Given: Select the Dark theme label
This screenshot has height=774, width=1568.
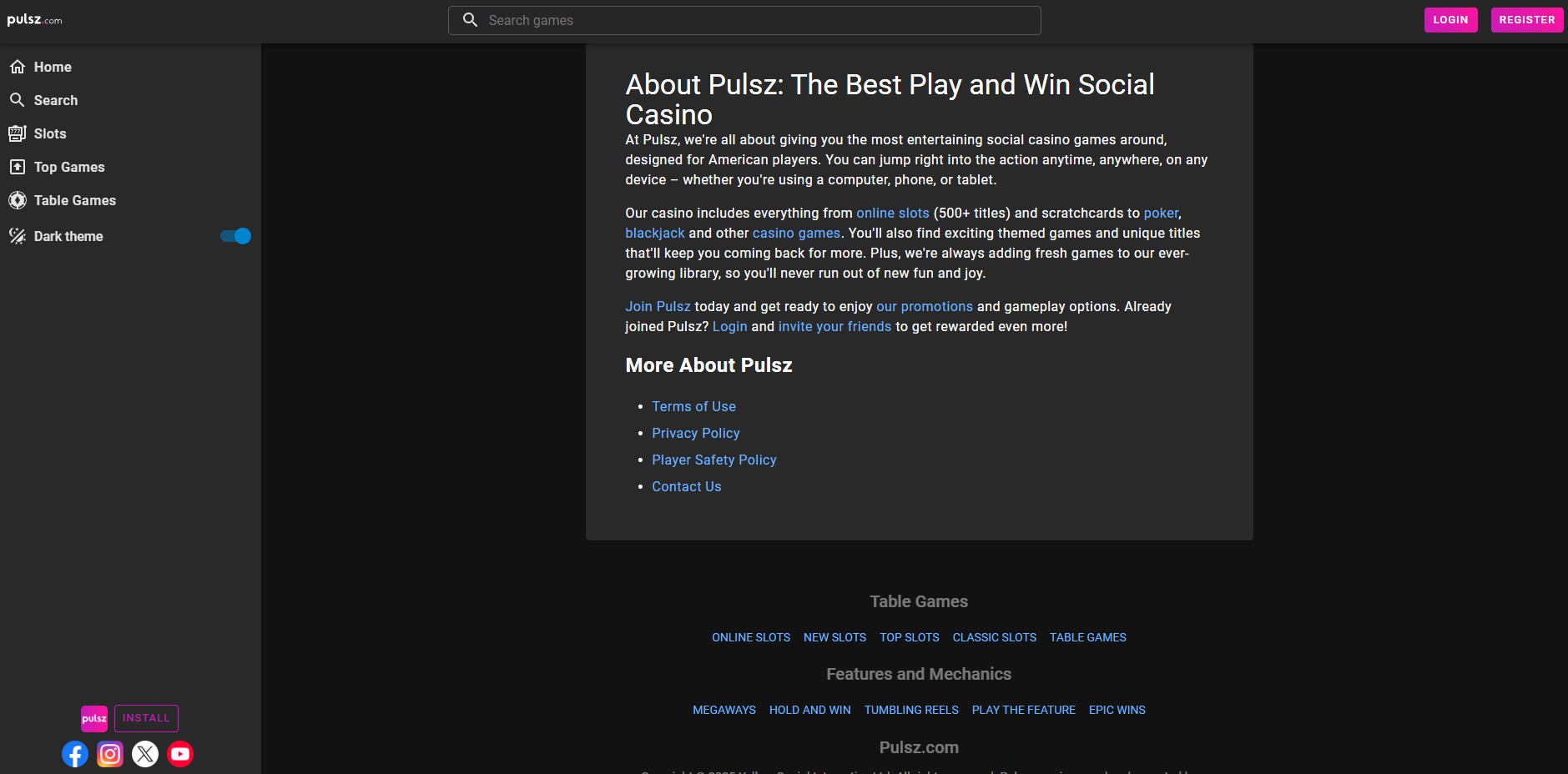Looking at the screenshot, I should coord(68,236).
